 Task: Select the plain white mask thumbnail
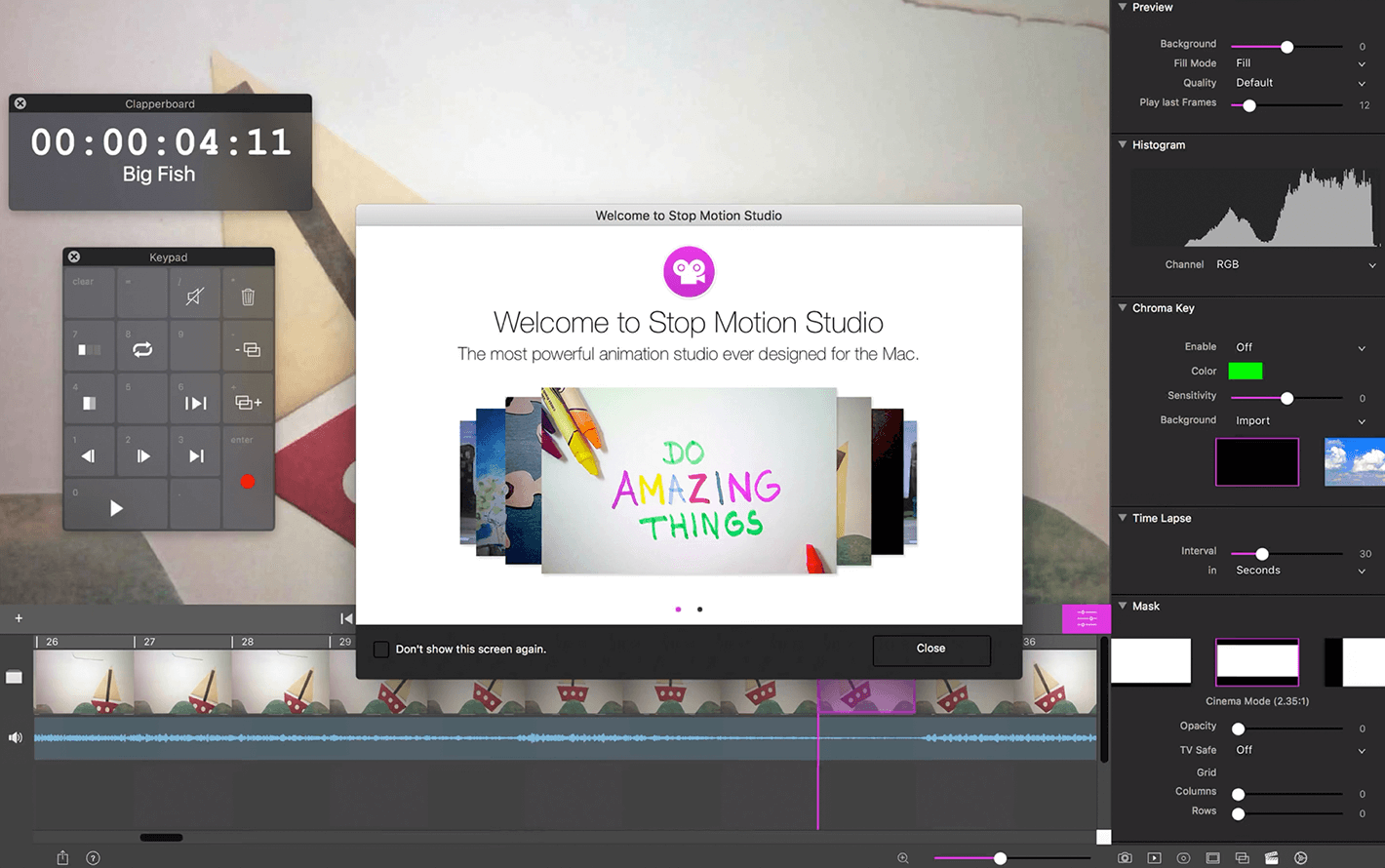point(1151,662)
